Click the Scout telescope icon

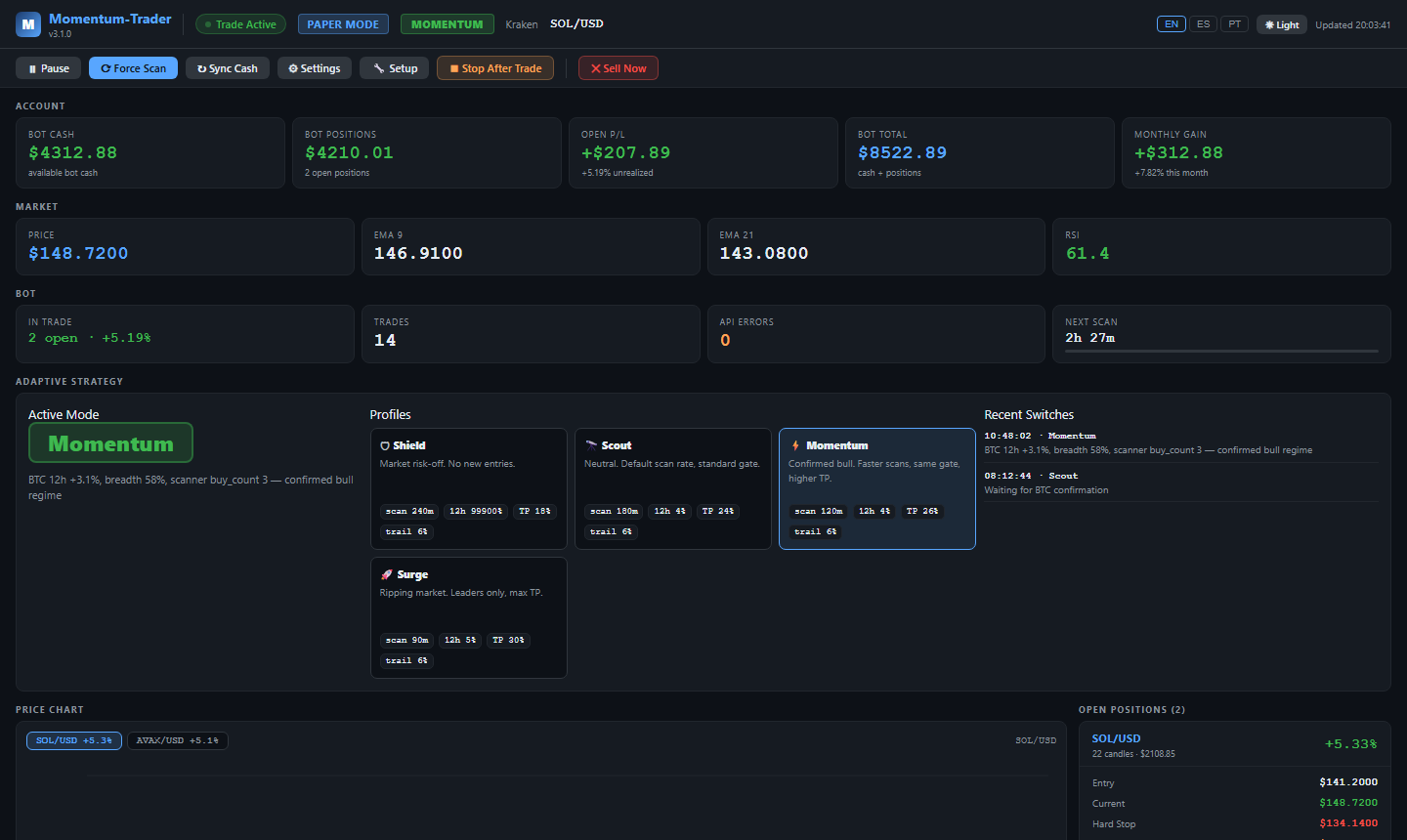point(590,445)
